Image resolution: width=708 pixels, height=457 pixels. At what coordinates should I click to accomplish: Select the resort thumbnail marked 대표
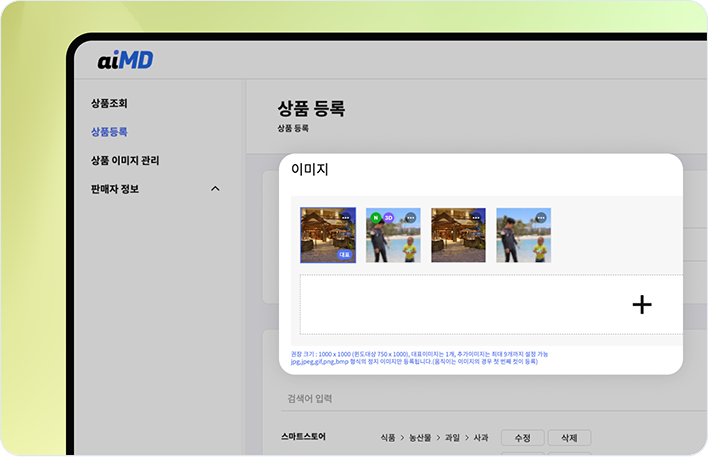coord(328,235)
